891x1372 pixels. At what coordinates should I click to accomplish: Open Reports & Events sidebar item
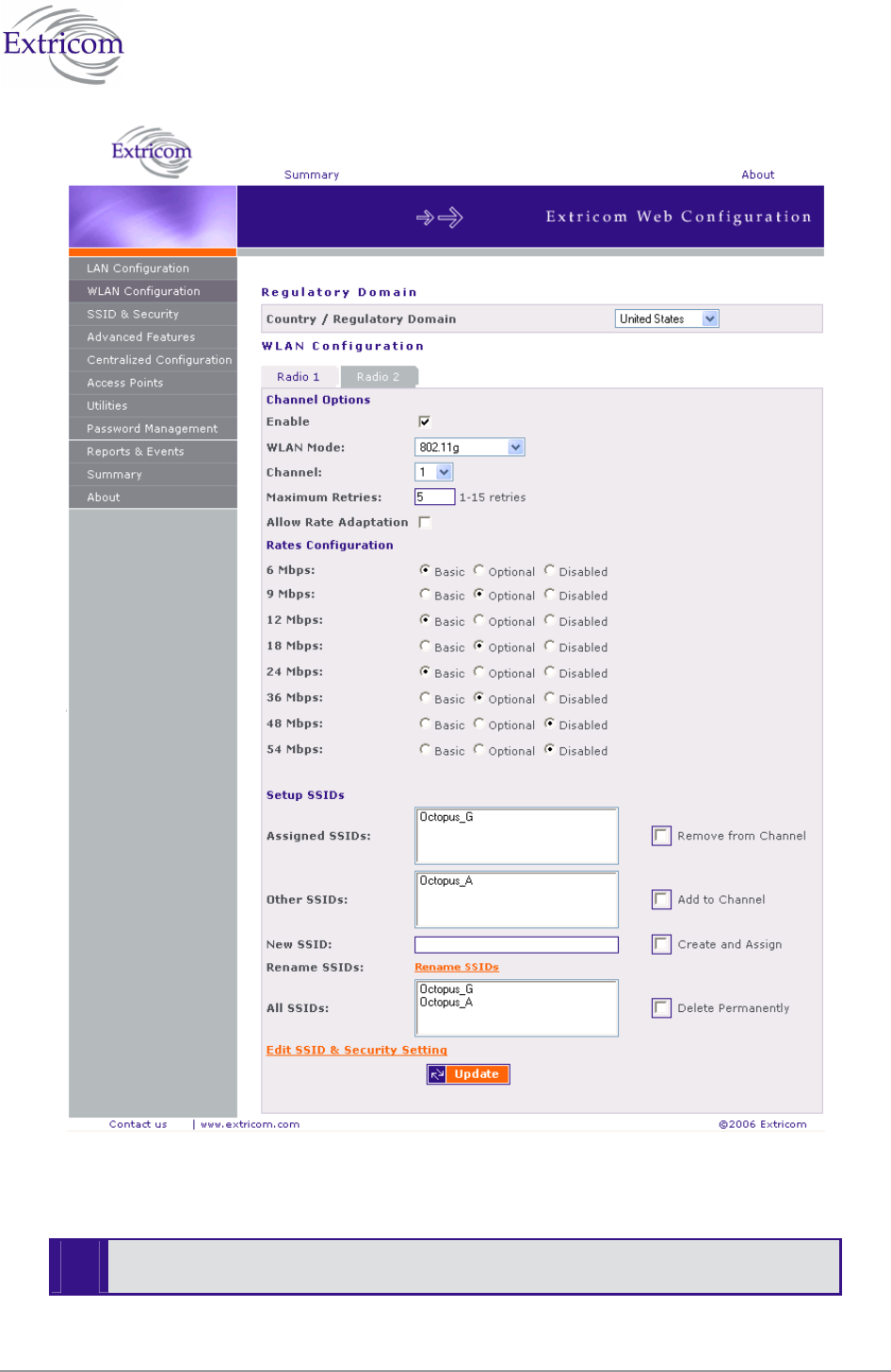pyautogui.click(x=153, y=451)
